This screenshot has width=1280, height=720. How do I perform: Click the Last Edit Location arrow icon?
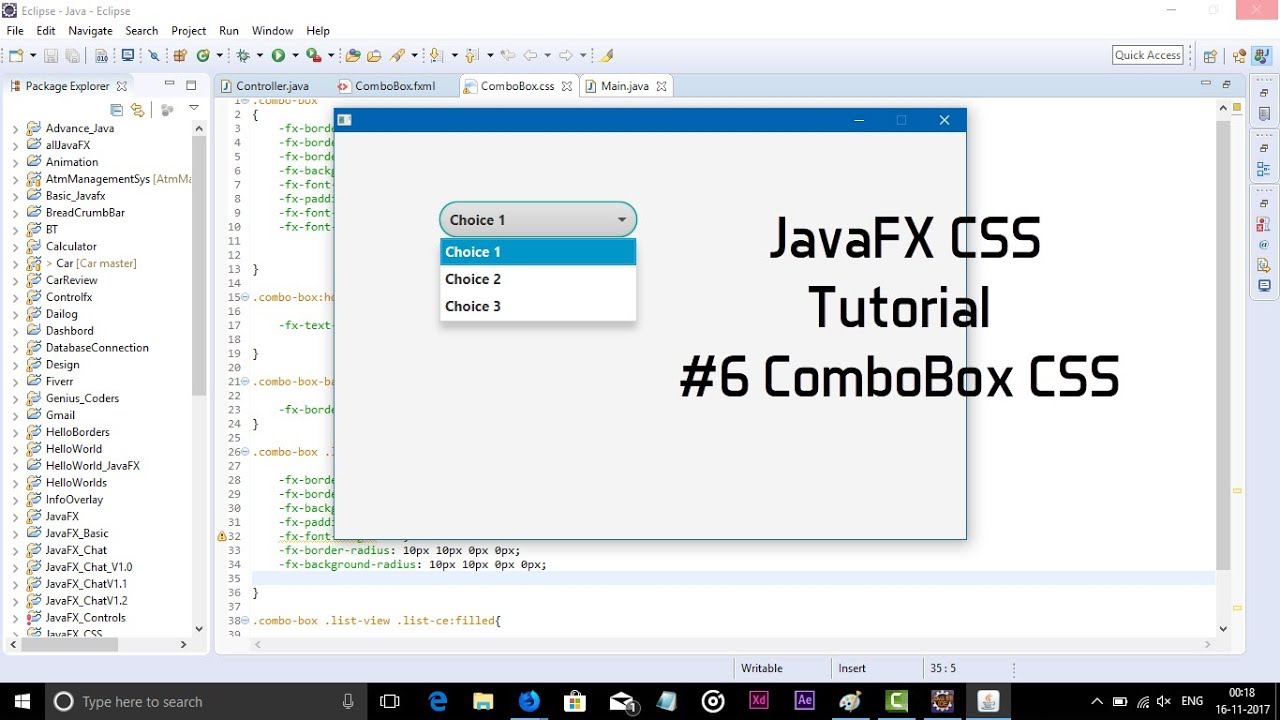508,56
